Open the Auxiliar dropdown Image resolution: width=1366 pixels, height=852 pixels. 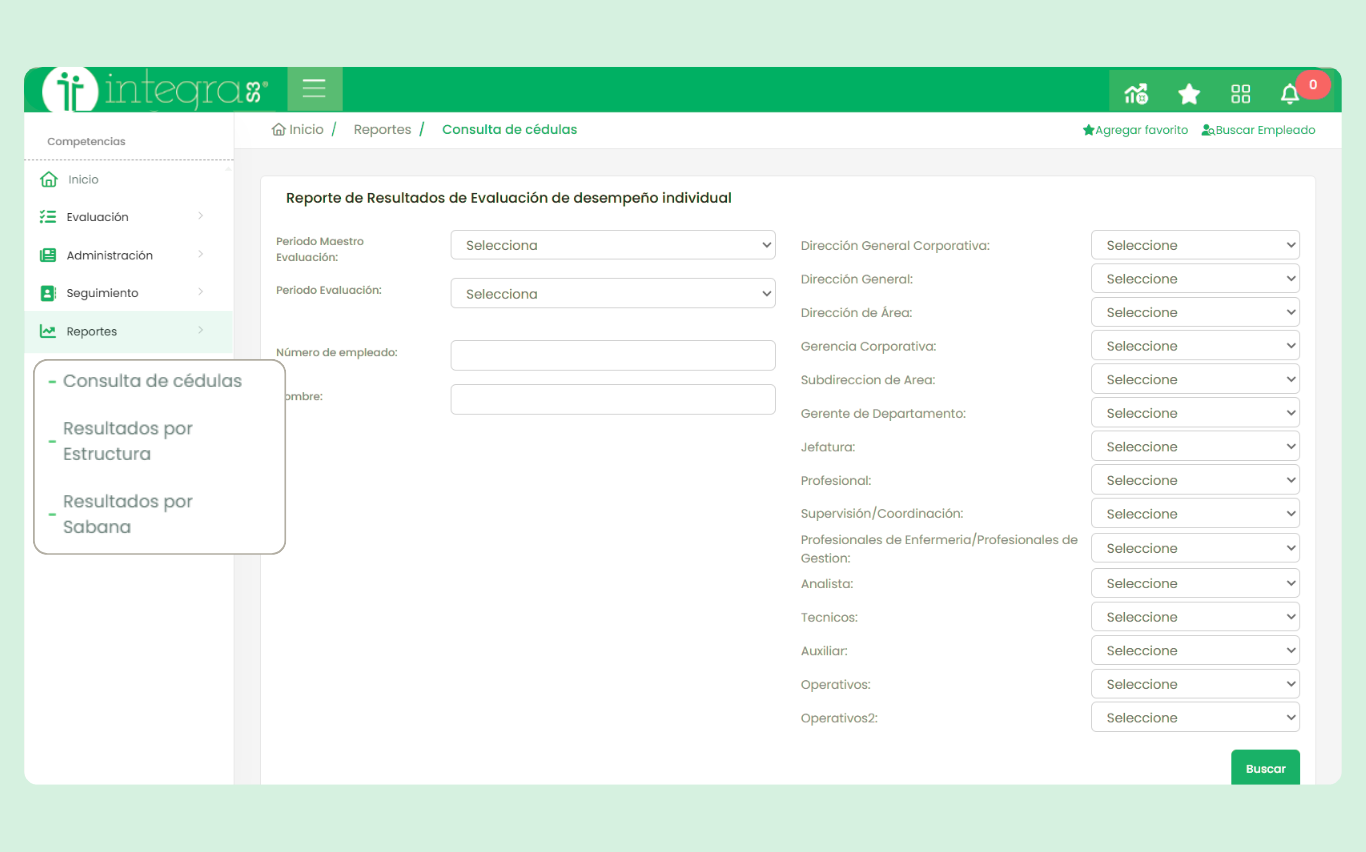[x=1195, y=650]
